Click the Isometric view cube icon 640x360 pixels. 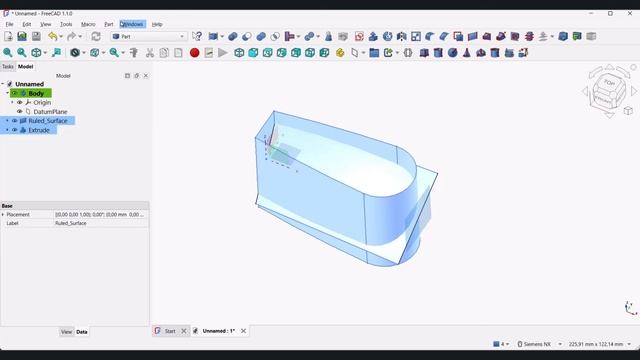point(239,53)
